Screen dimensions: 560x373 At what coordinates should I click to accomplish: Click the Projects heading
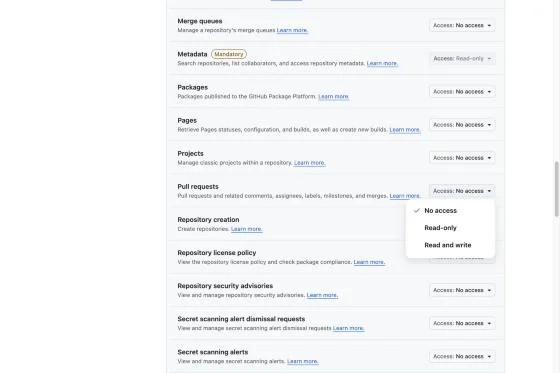click(x=190, y=154)
